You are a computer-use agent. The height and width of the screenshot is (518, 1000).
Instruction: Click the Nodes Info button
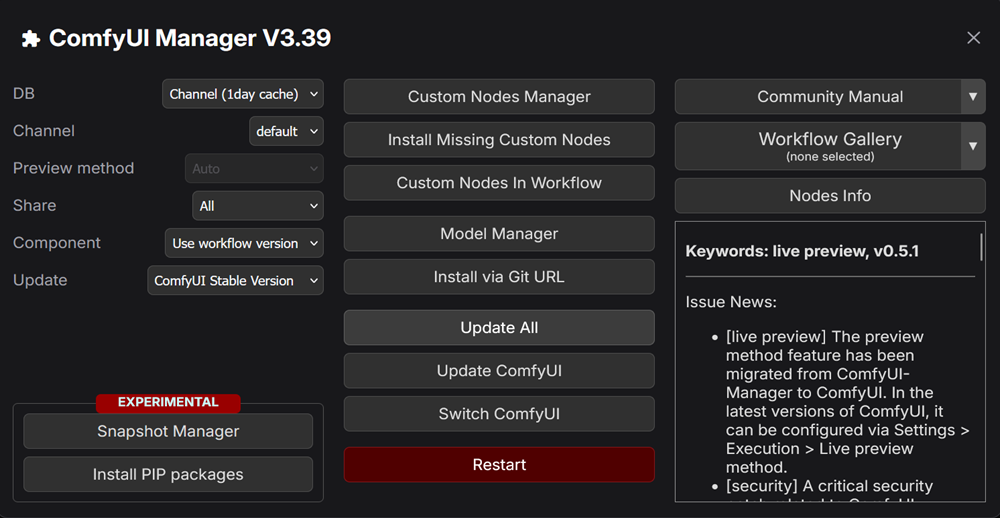pos(830,195)
